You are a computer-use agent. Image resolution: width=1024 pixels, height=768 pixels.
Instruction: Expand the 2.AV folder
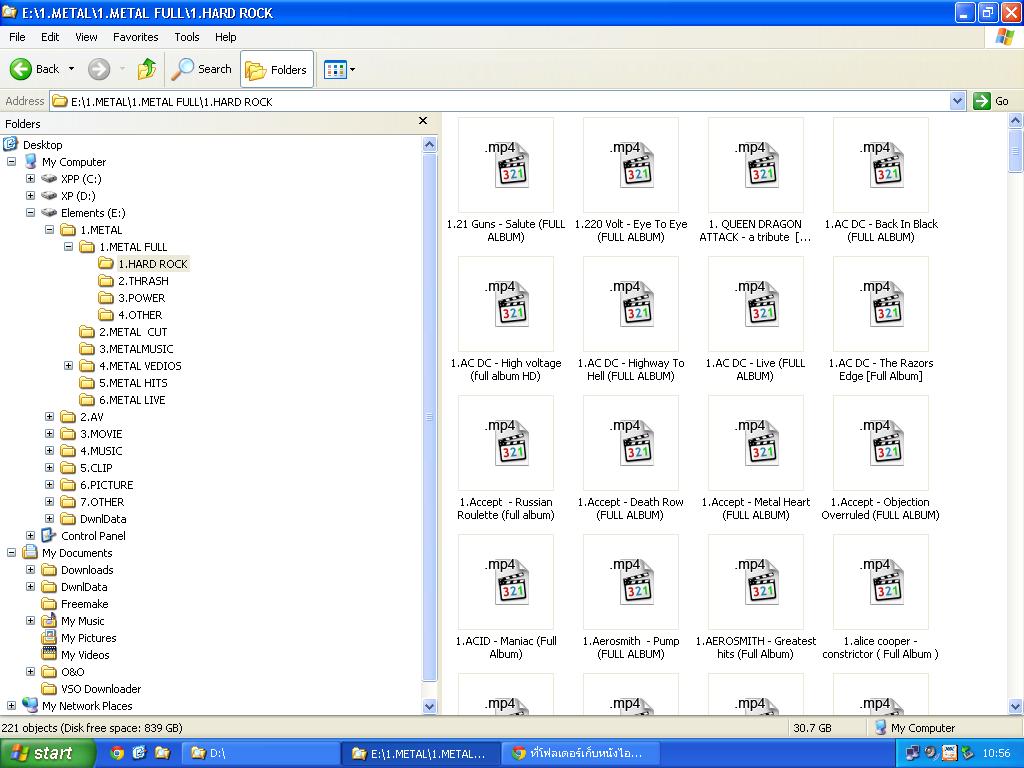click(49, 417)
